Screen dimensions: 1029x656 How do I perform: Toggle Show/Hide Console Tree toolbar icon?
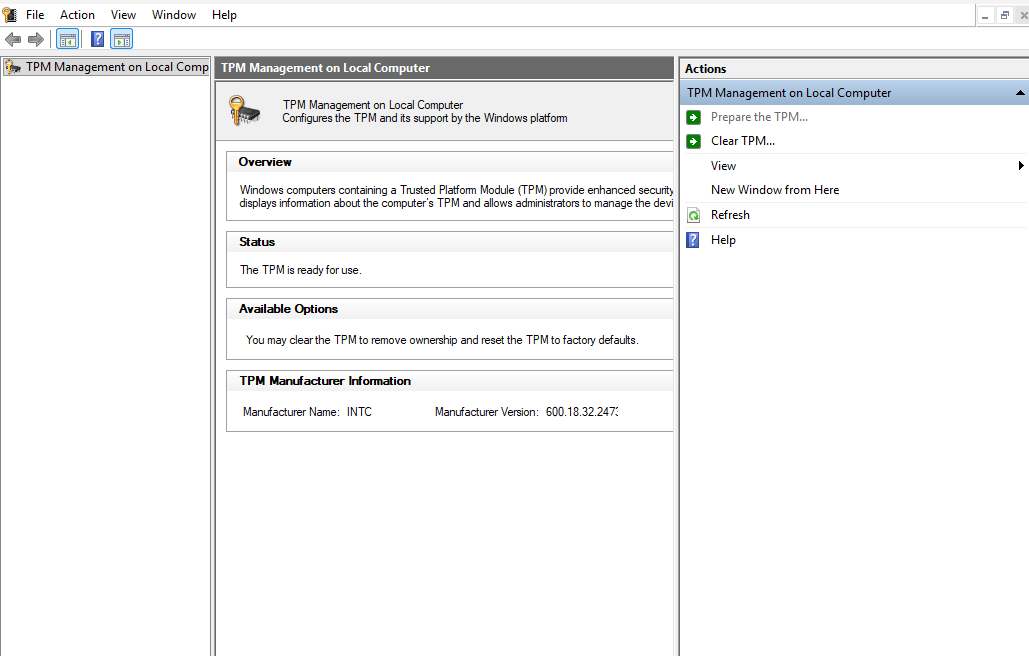point(68,39)
